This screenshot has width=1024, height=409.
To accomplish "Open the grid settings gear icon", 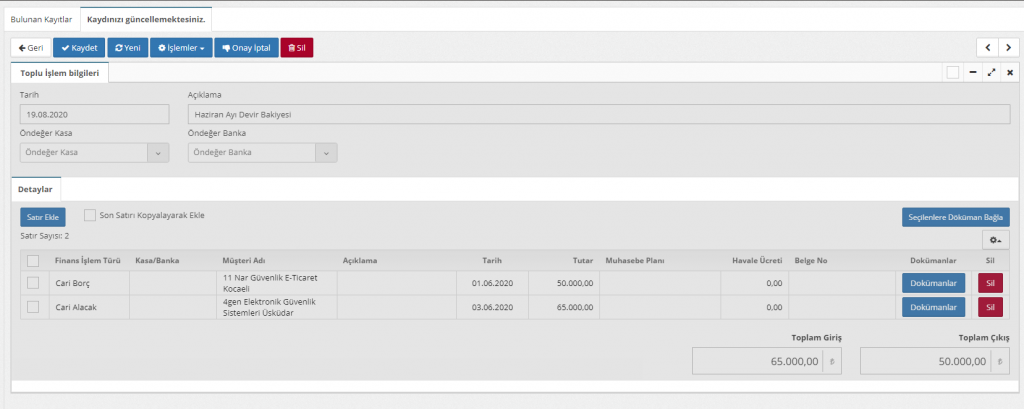I will 995,240.
